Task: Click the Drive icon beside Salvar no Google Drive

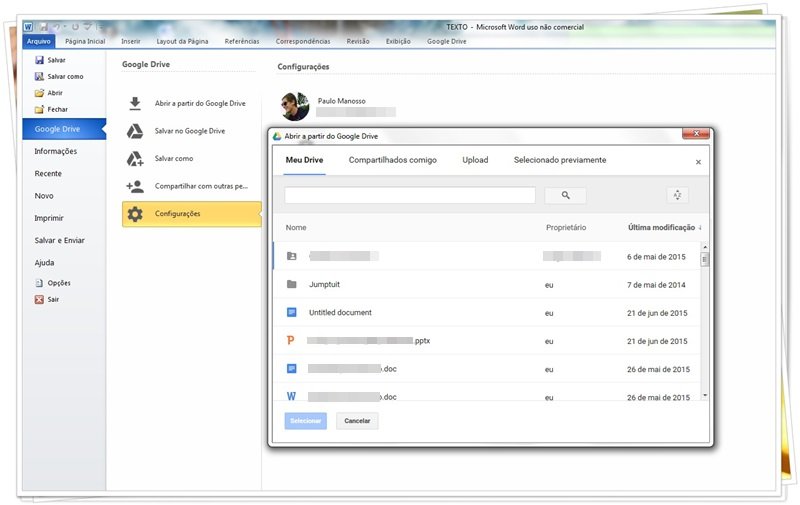Action: (x=135, y=131)
